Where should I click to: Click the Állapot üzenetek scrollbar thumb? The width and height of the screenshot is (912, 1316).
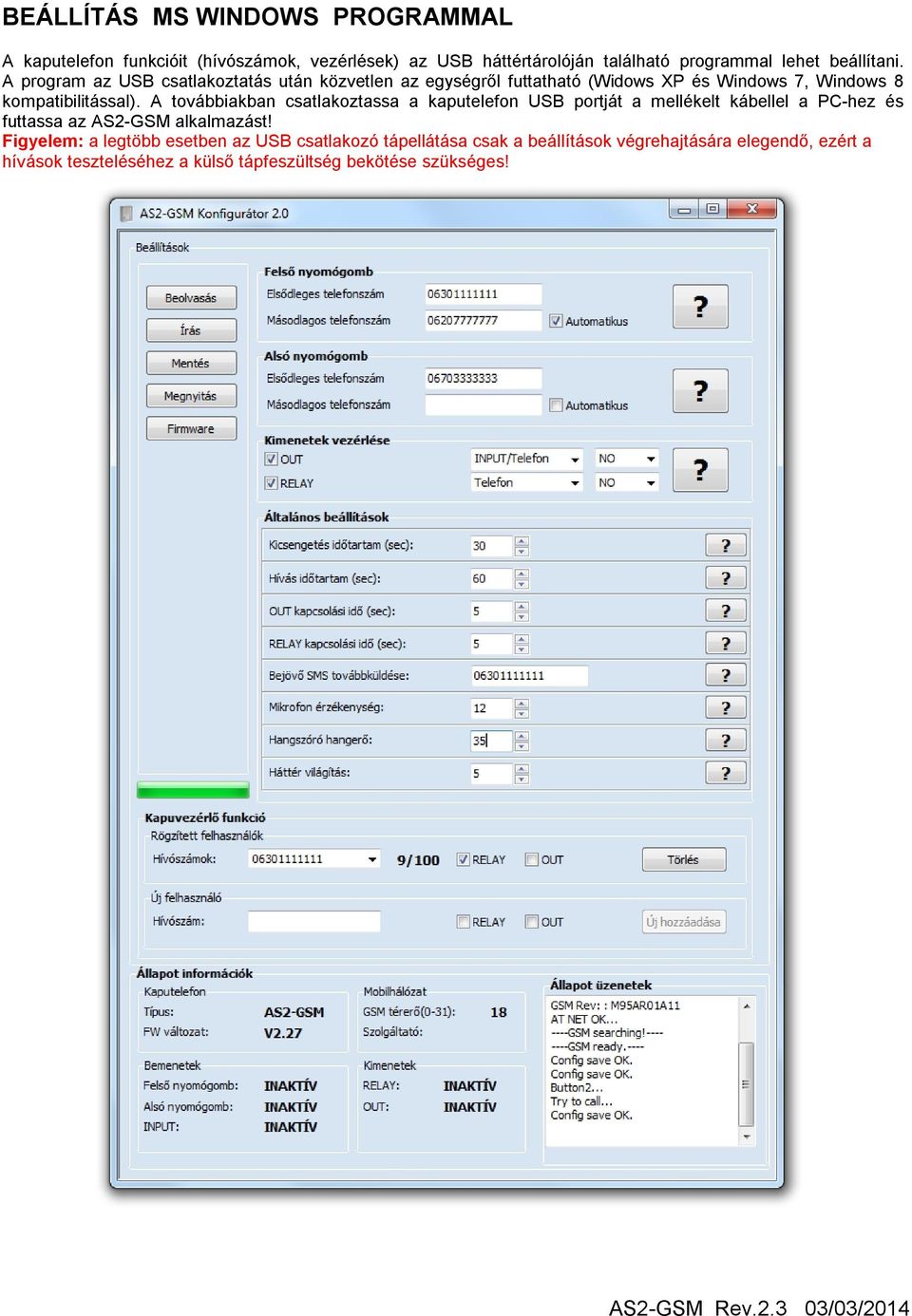(x=746, y=1083)
